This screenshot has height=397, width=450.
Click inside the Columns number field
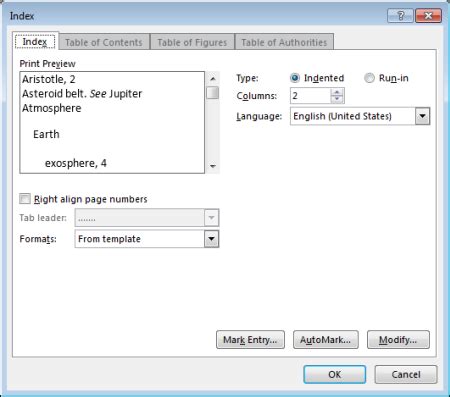click(x=310, y=96)
